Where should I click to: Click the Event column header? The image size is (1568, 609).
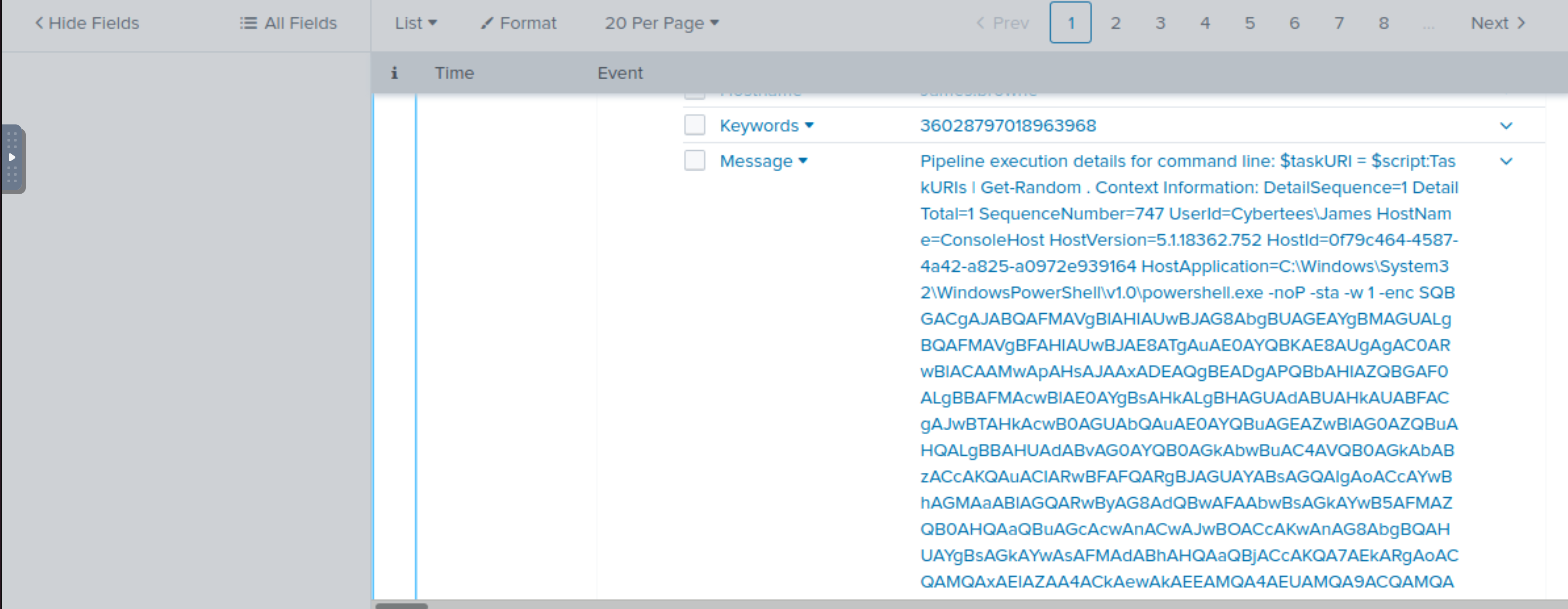[619, 73]
